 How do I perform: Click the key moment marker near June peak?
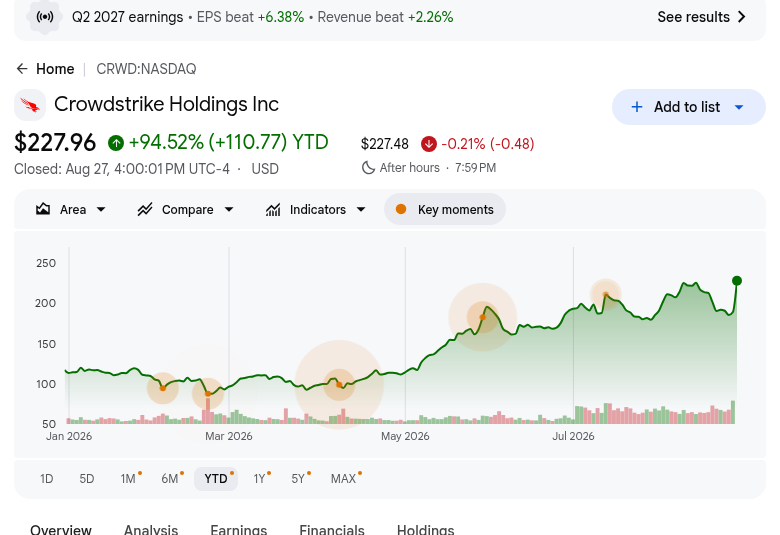[483, 317]
